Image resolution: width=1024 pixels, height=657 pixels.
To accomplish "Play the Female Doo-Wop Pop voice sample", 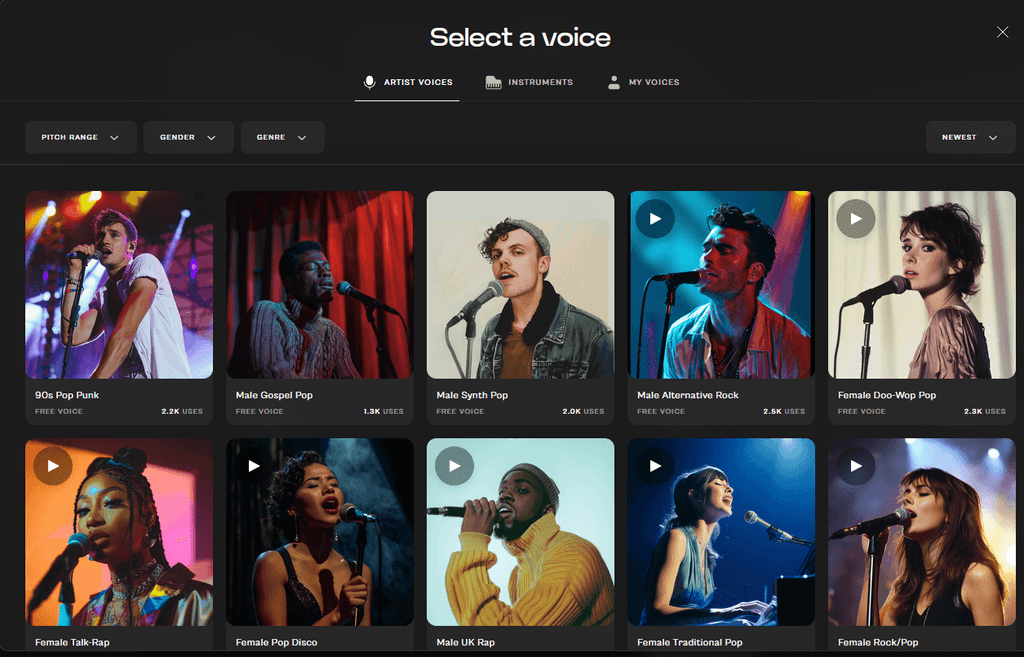I will coord(855,218).
